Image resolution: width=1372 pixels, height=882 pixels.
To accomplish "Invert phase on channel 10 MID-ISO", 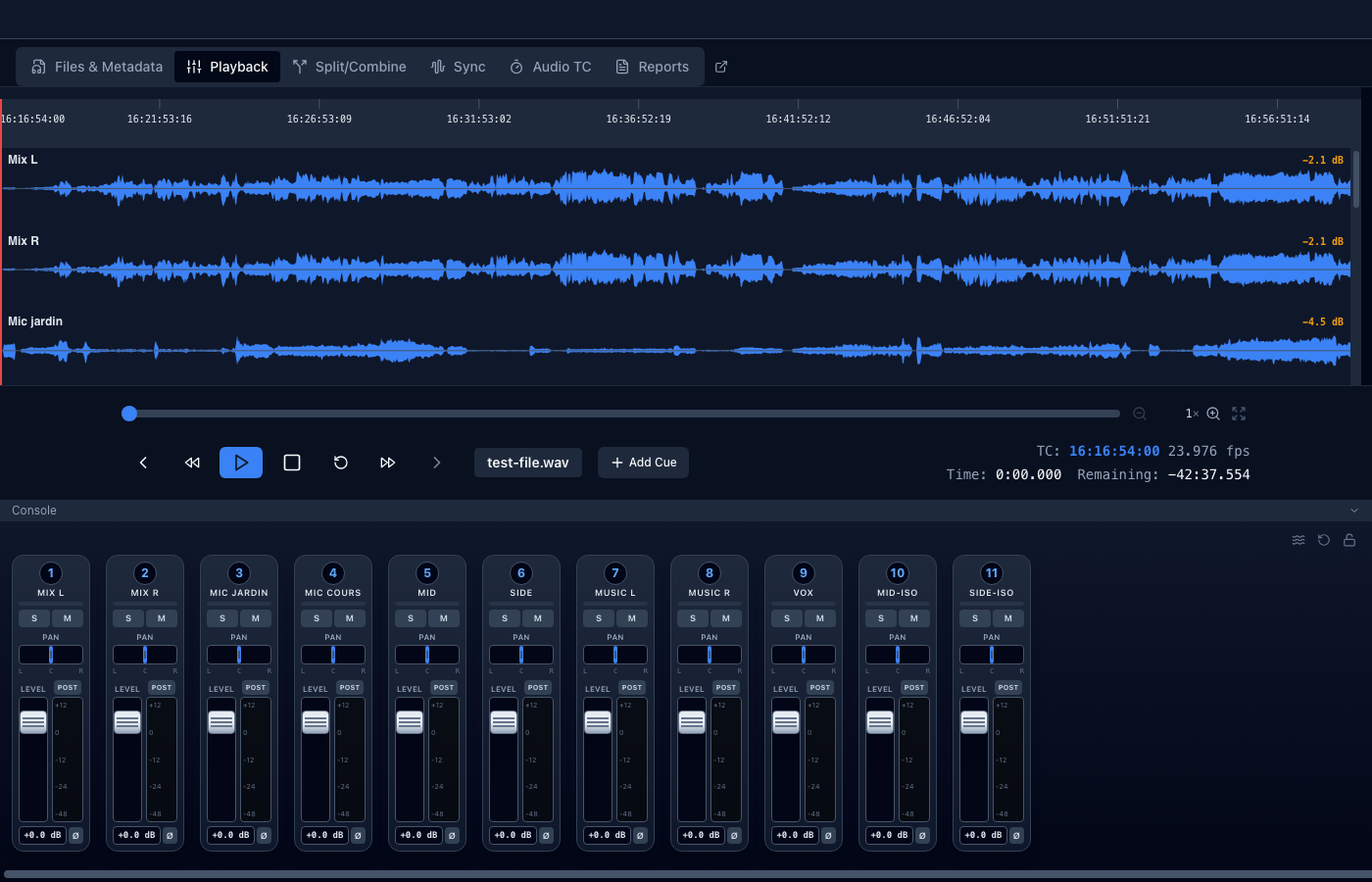I will point(922,836).
